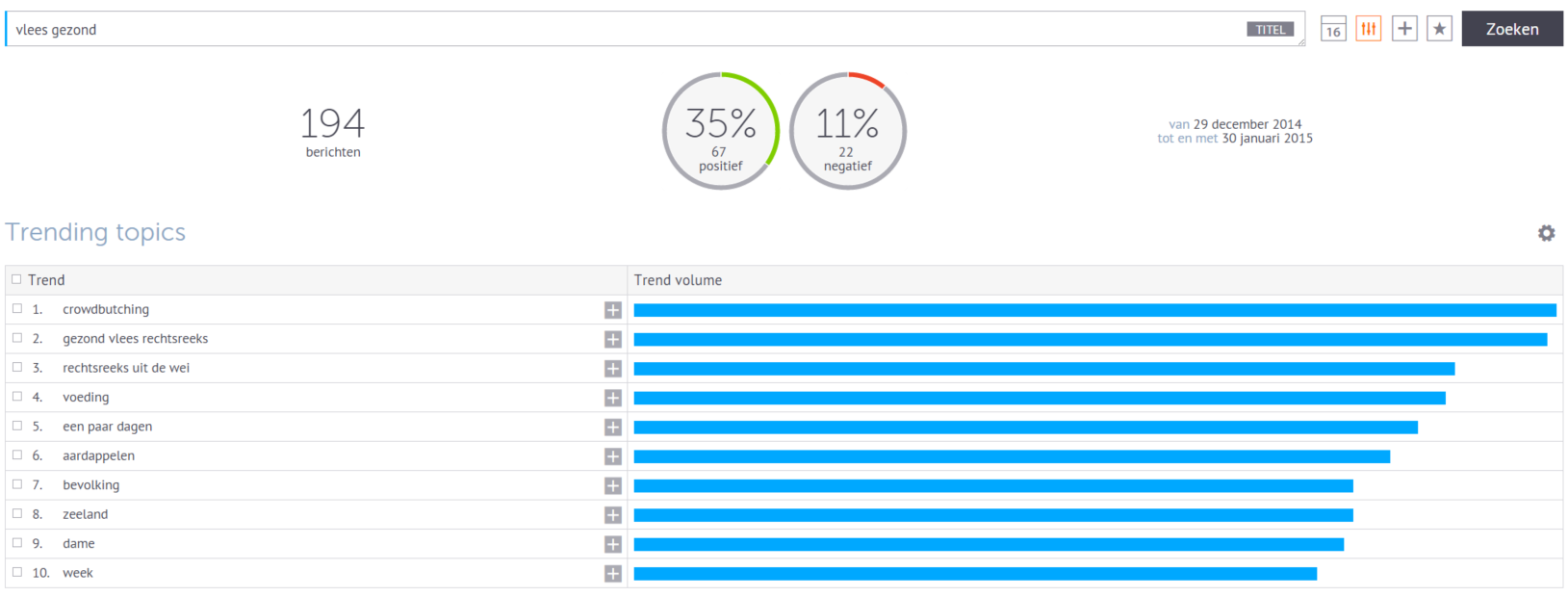Expand the week trend row
Screen dimensions: 1568x597
[x=612, y=574]
